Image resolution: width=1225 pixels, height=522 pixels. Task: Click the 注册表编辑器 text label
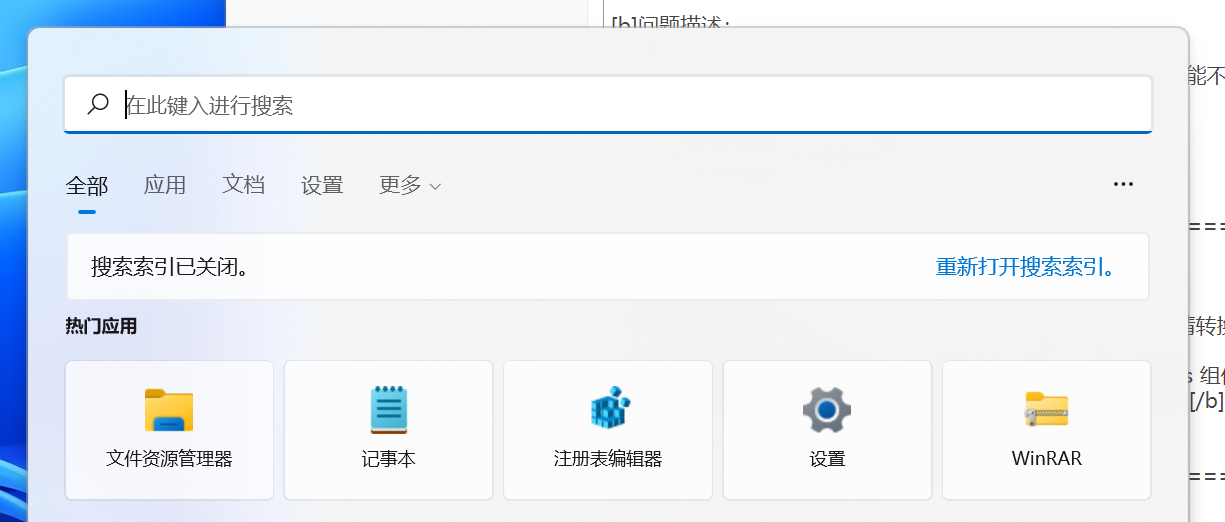[x=608, y=459]
